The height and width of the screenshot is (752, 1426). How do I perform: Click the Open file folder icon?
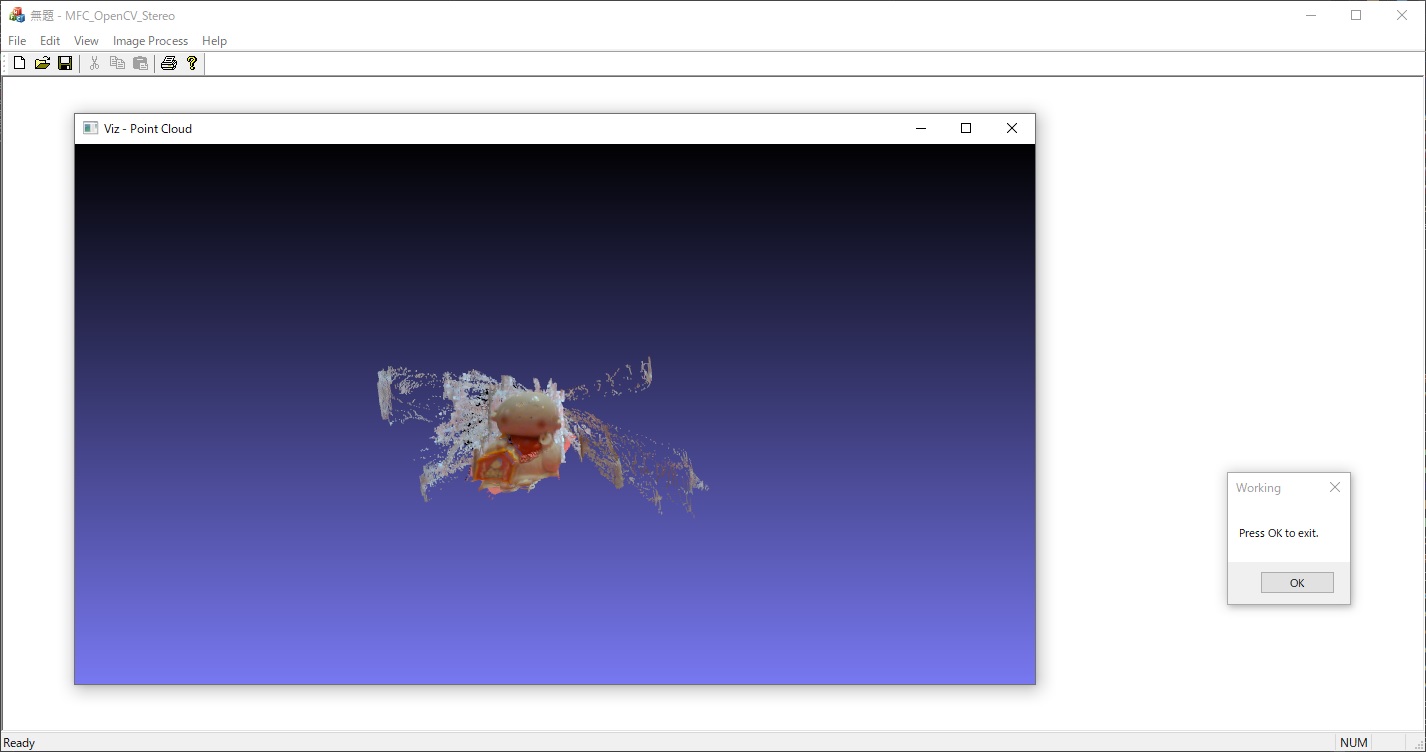(x=42, y=63)
